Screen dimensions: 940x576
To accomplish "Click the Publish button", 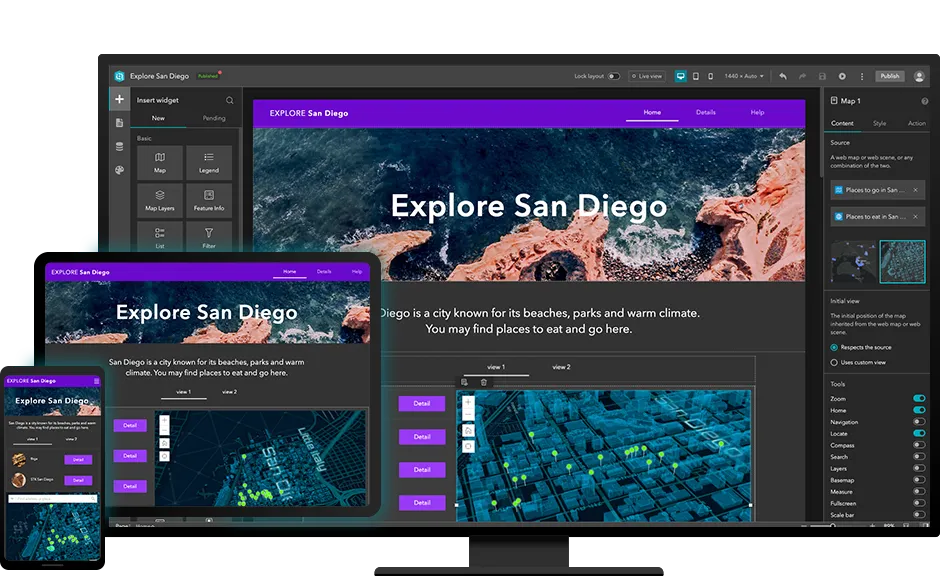I will click(x=890, y=76).
